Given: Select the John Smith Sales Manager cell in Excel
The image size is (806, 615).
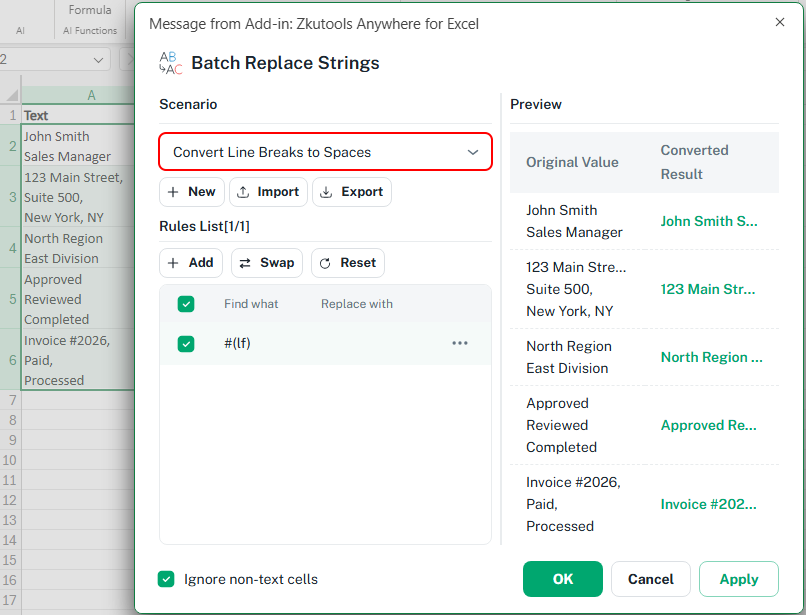Looking at the screenshot, I should pos(78,146).
